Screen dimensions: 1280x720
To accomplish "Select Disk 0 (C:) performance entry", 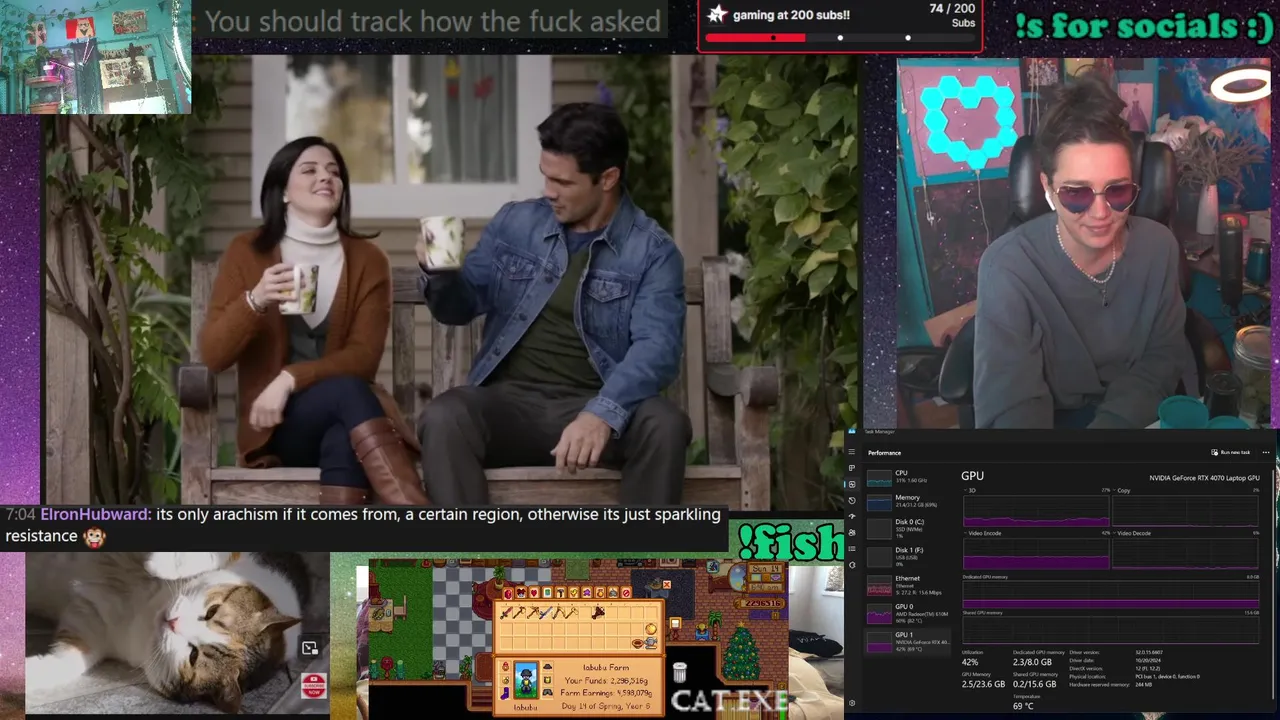I will [x=908, y=529].
